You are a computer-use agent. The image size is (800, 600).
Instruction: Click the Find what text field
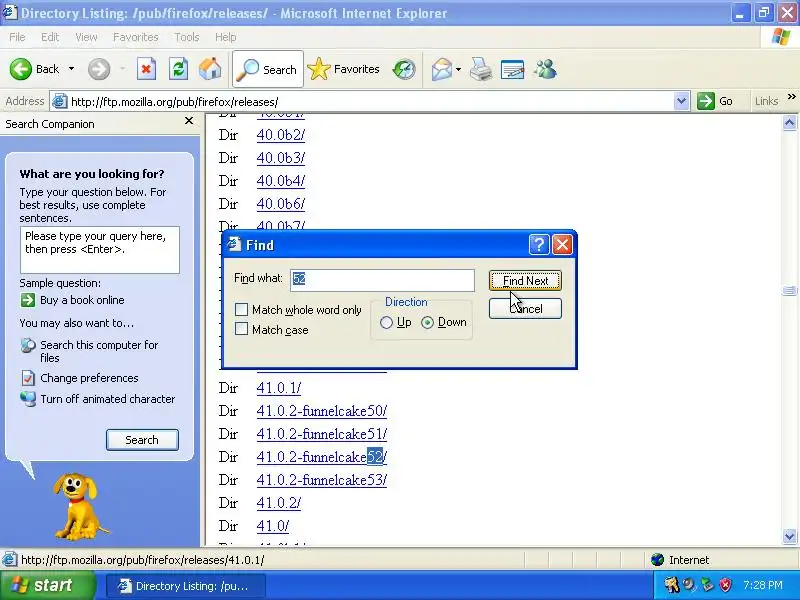pyautogui.click(x=382, y=280)
